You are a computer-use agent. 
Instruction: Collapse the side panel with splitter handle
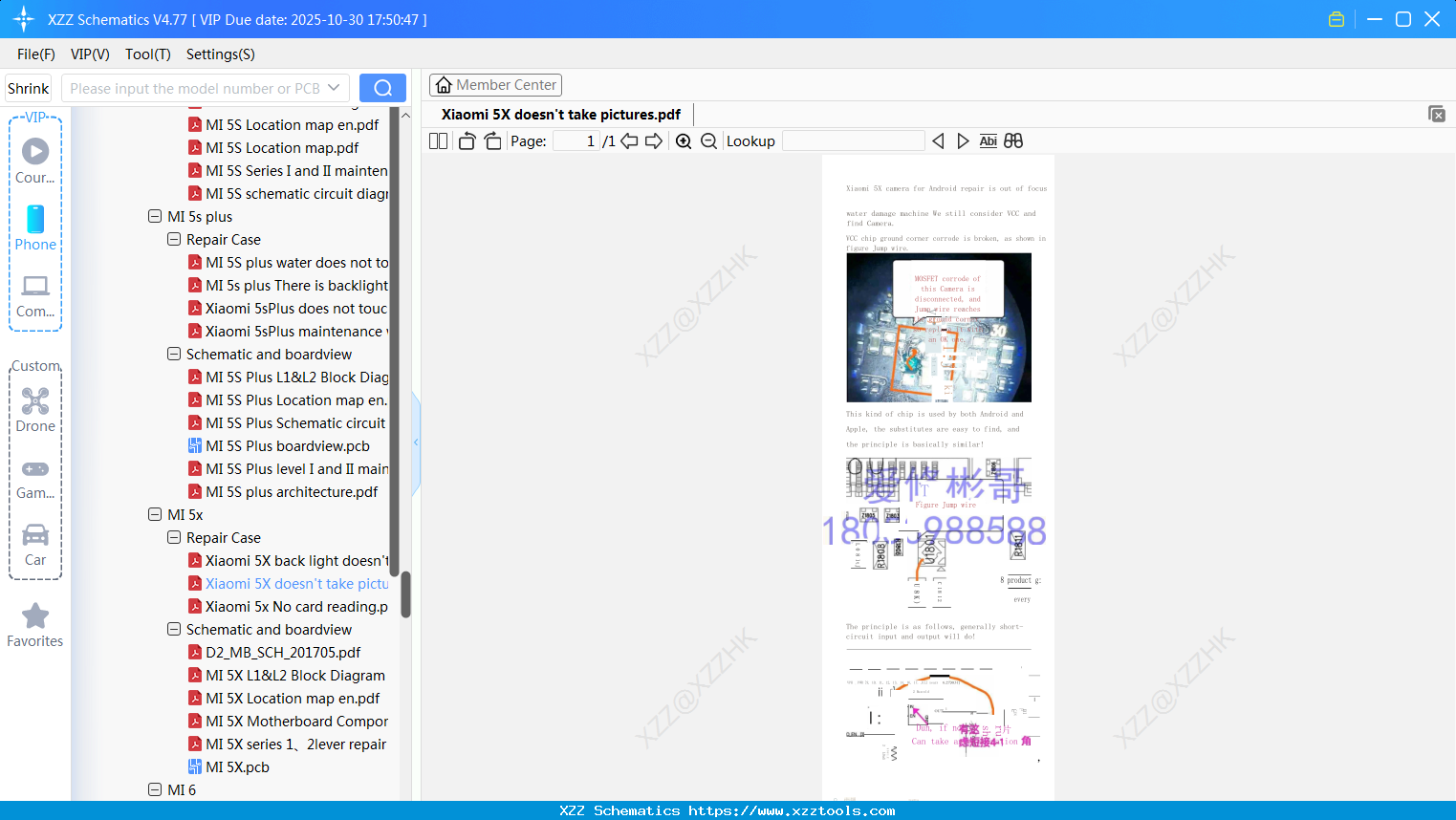point(416,442)
